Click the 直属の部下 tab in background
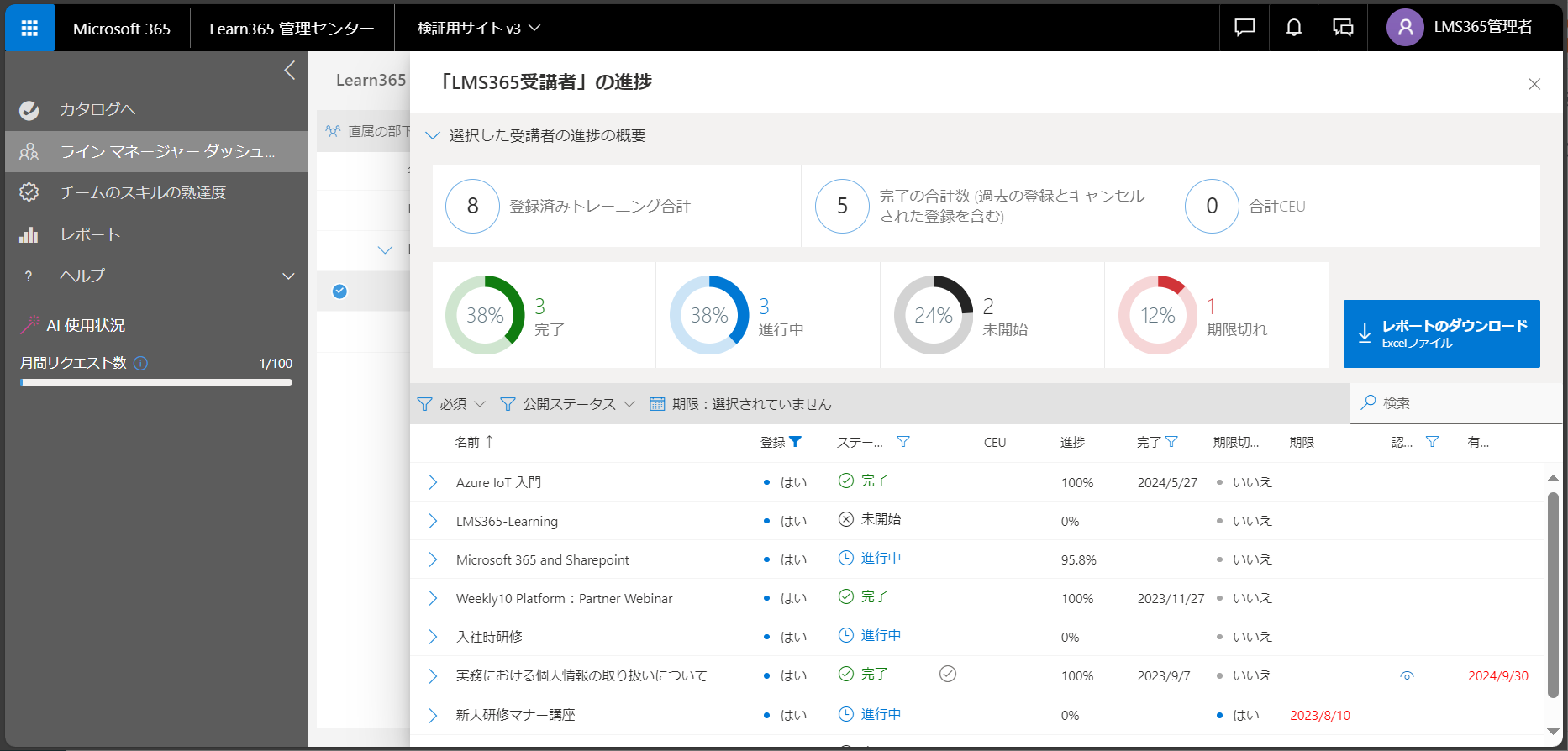 click(368, 131)
